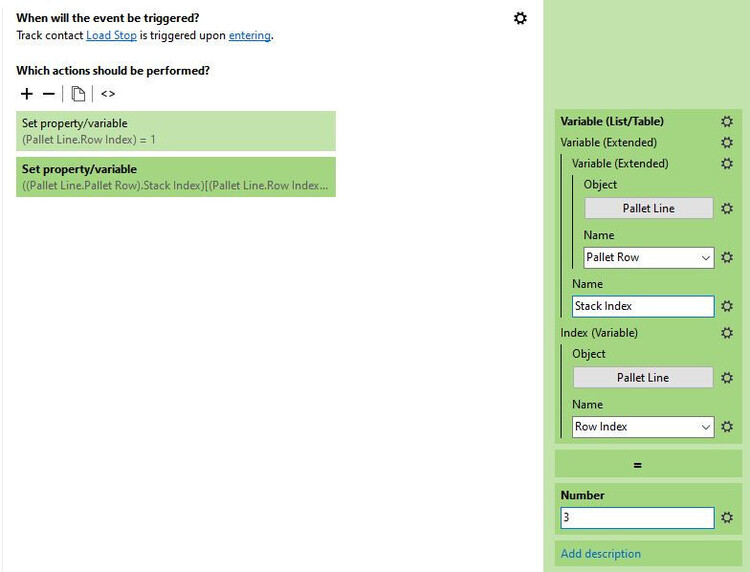Click gear beside the Number field
Image resolution: width=750 pixels, height=572 pixels.
click(x=727, y=518)
